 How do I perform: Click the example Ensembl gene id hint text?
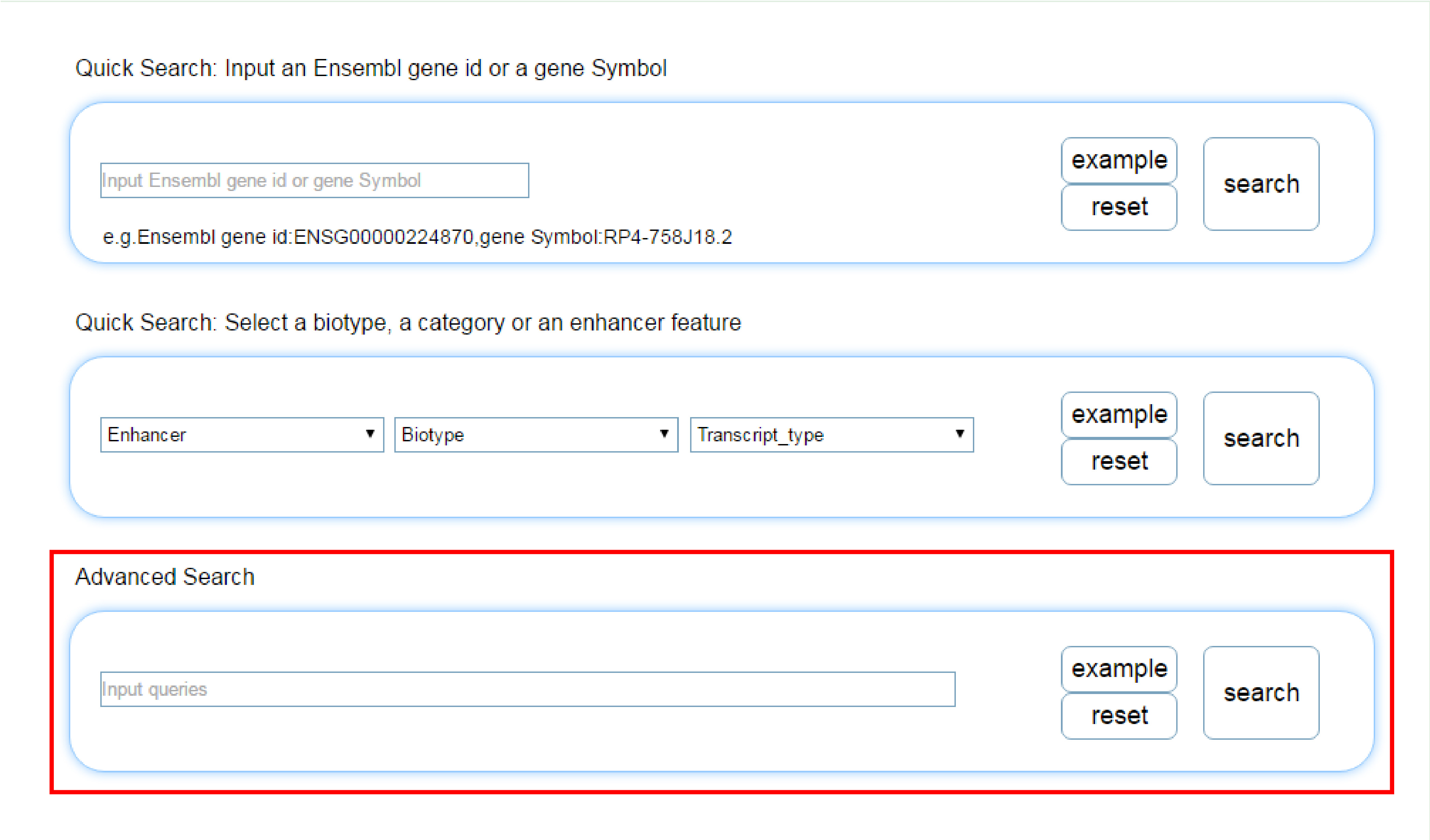(417, 236)
